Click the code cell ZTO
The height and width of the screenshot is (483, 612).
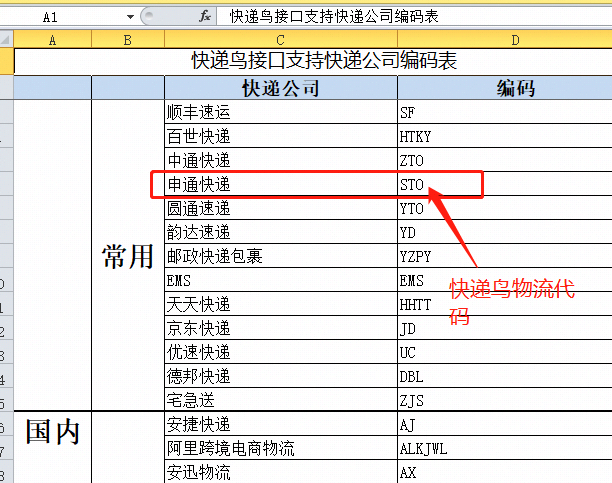(505, 160)
